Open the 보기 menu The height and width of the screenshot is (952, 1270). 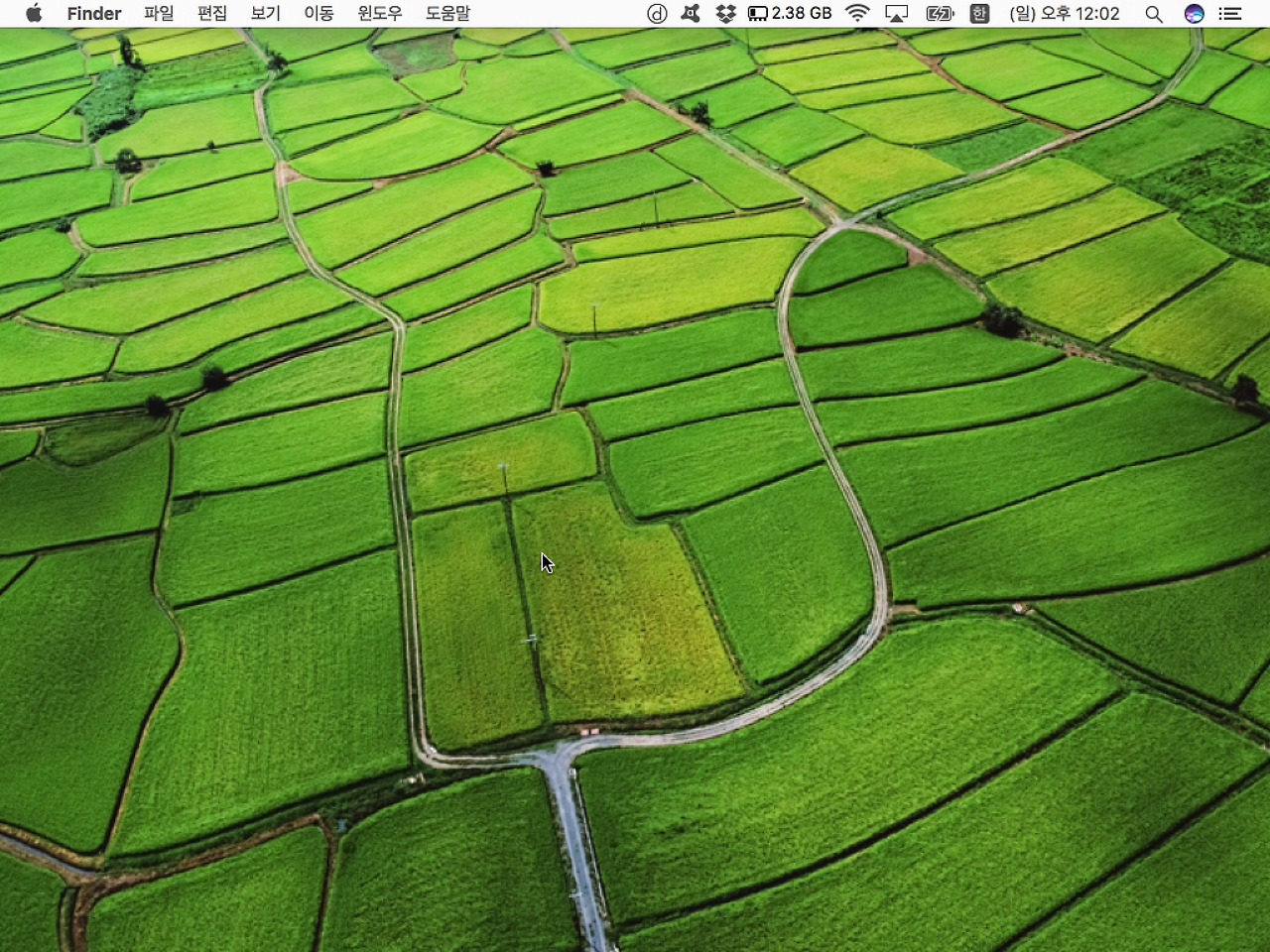(x=266, y=13)
